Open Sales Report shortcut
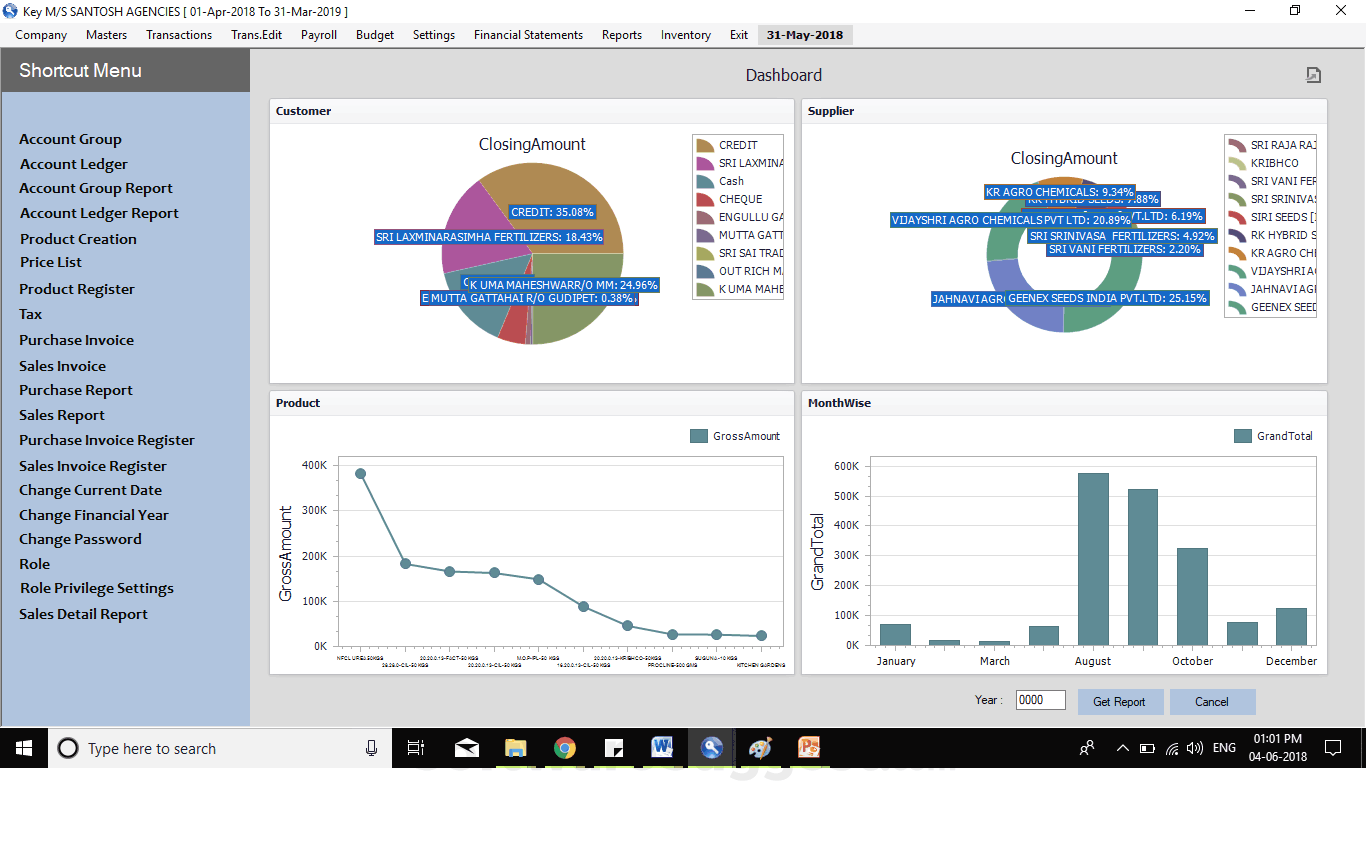1366x850 pixels. (62, 415)
